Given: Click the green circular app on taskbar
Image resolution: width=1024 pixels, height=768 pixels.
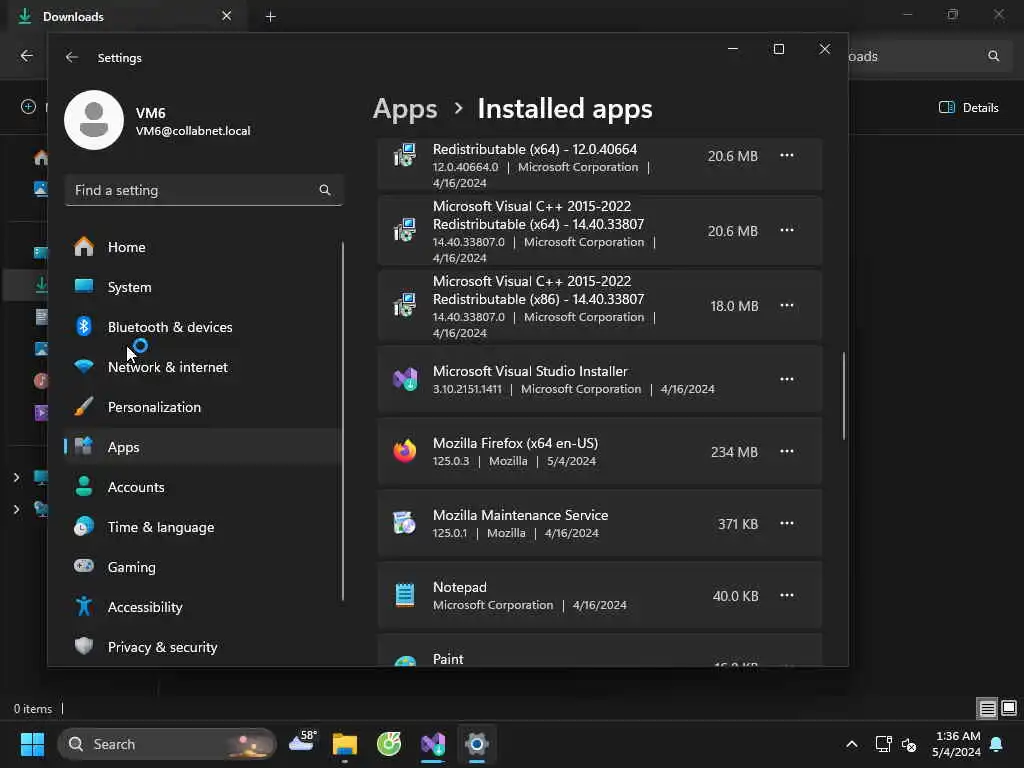Looking at the screenshot, I should [x=389, y=744].
